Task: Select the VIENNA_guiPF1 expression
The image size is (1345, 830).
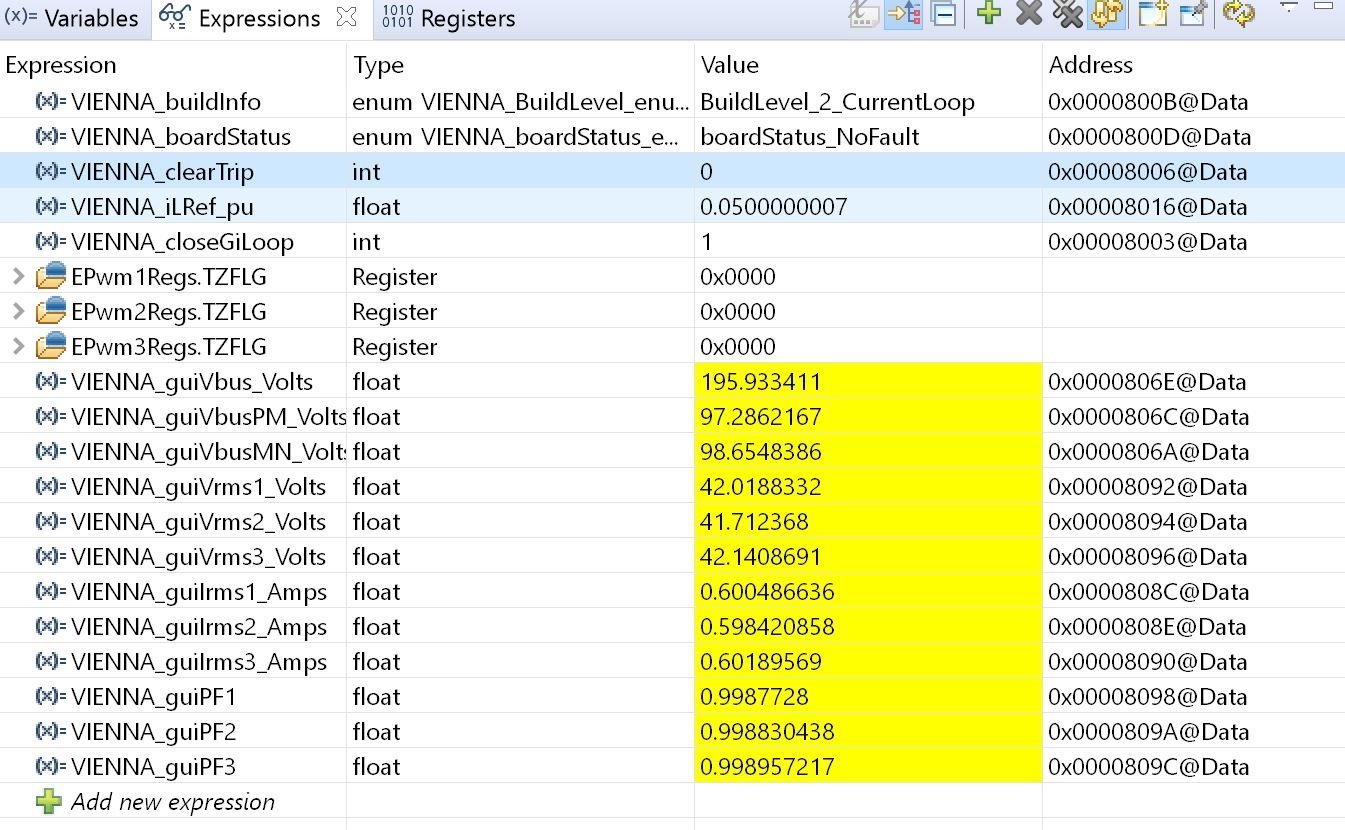Action: point(154,697)
